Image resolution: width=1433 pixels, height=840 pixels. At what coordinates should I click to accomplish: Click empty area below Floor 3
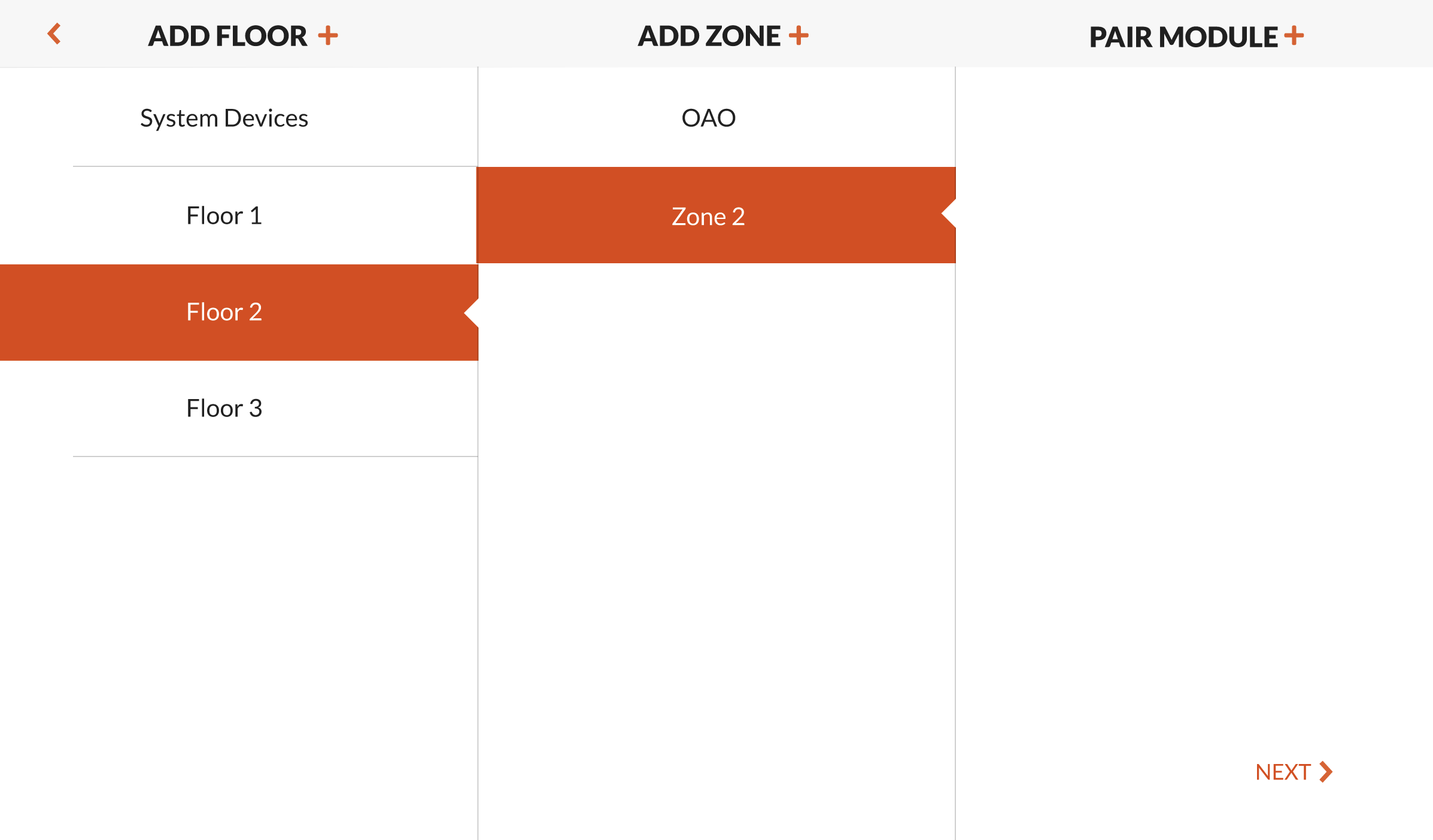pos(239,646)
